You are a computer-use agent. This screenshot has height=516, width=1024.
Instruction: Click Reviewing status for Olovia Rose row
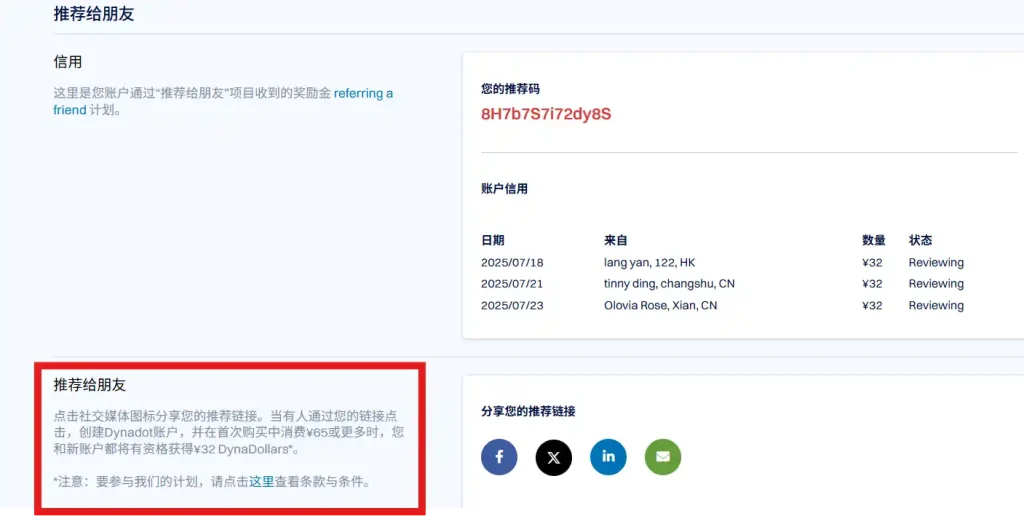pyautogui.click(x=936, y=305)
